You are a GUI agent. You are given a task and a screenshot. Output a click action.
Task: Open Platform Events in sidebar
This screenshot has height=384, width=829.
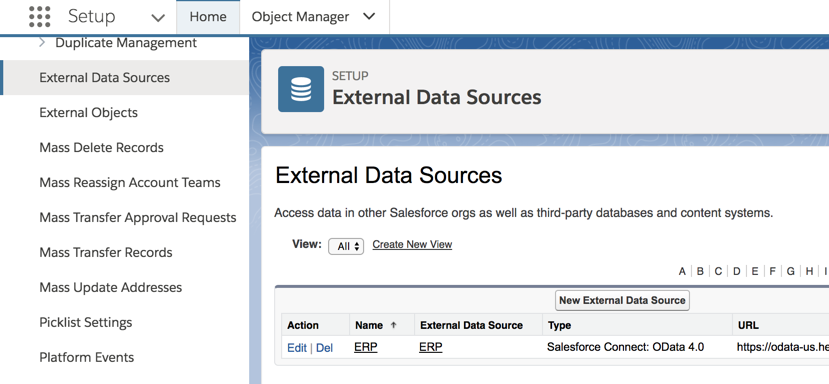tap(87, 357)
